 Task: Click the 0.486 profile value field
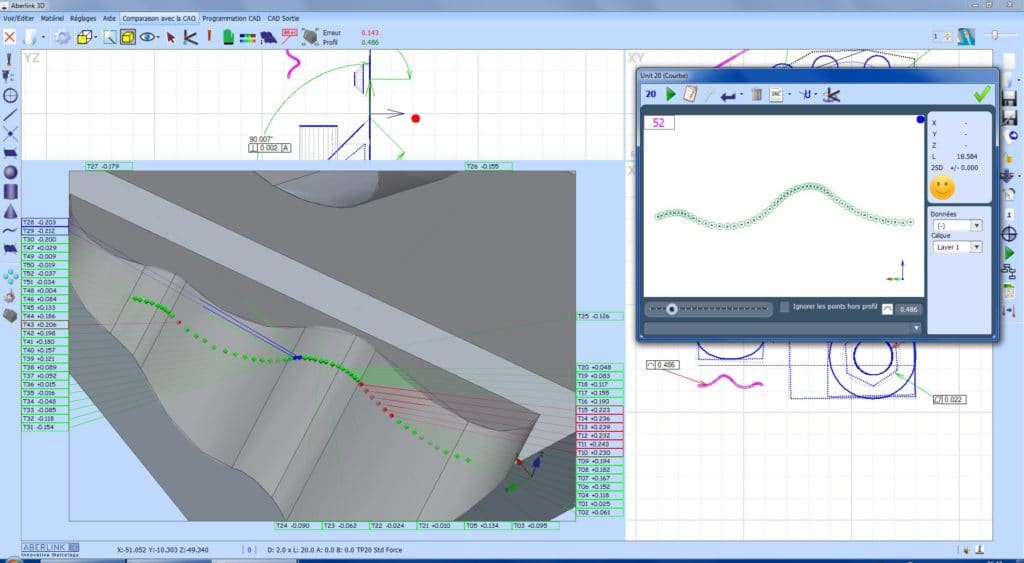[x=908, y=310]
